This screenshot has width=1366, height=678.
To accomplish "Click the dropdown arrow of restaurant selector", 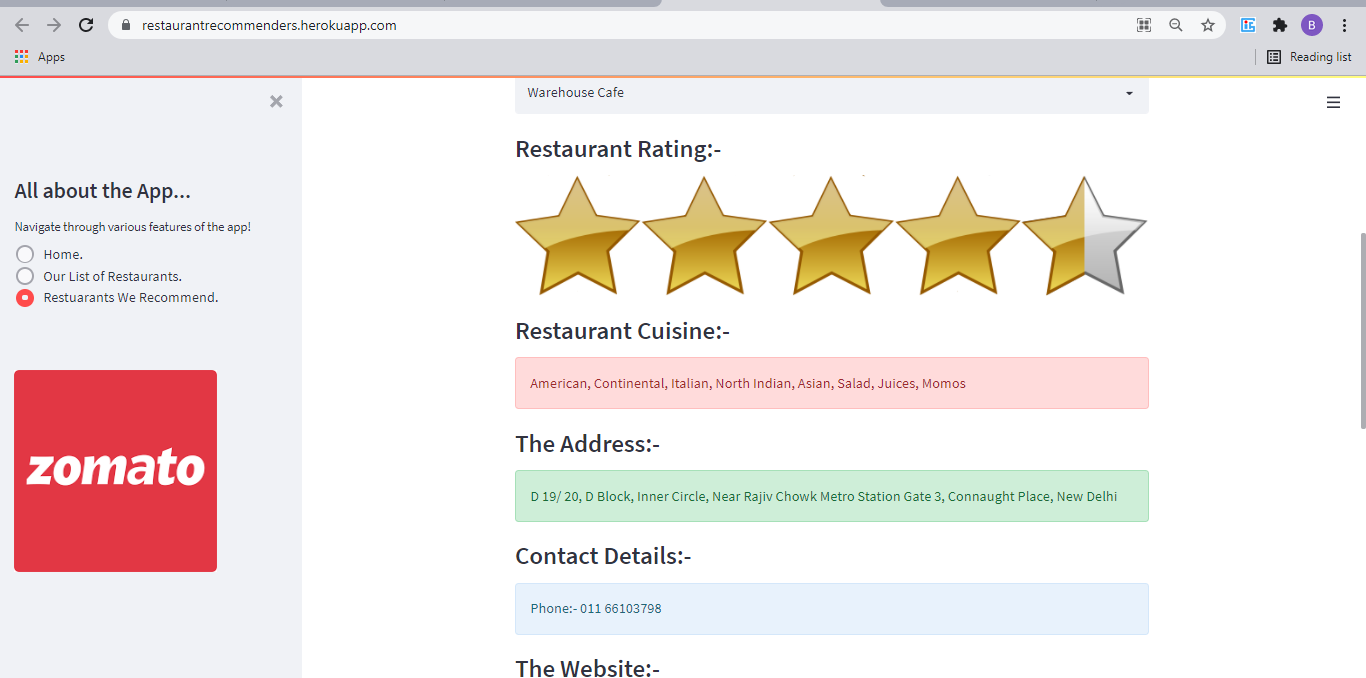I will pyautogui.click(x=1129, y=93).
